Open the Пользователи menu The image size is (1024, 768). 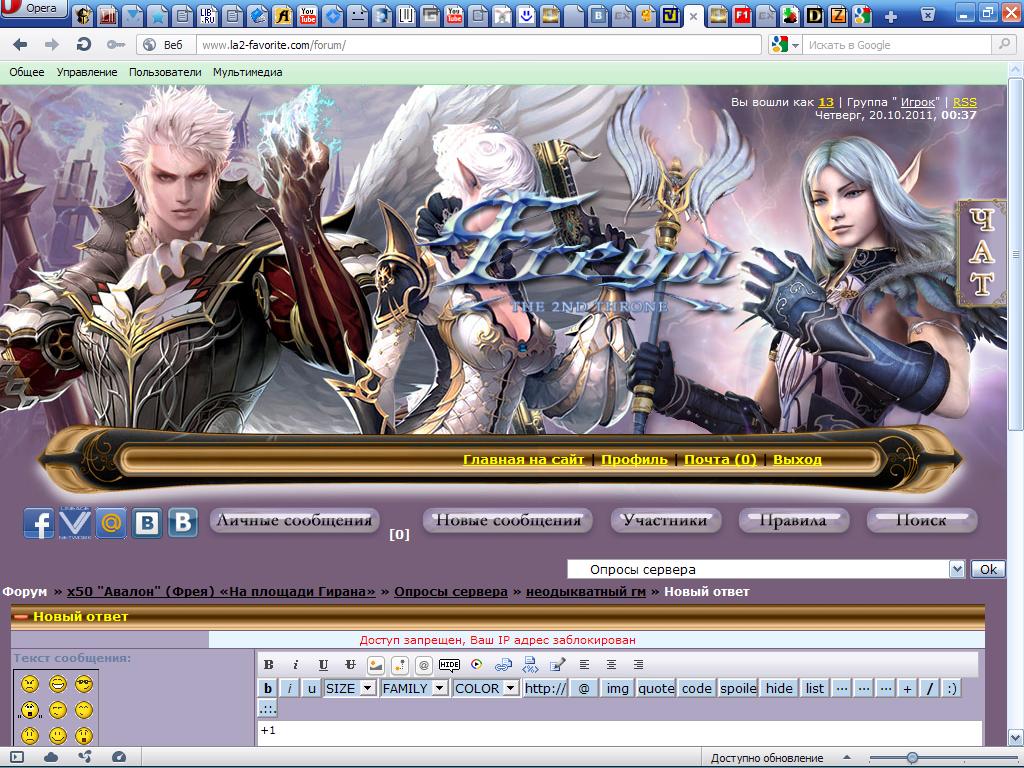(x=165, y=72)
